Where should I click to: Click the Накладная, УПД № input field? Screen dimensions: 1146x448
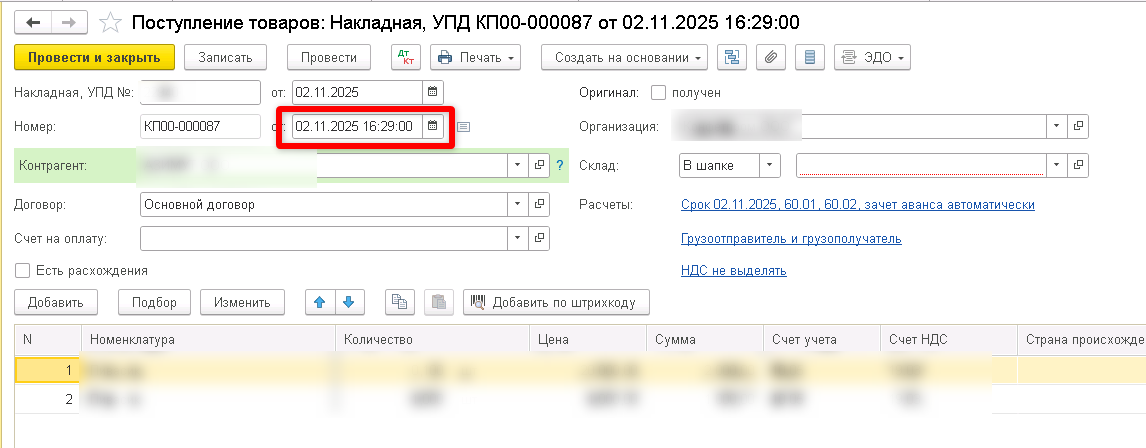[x=200, y=93]
